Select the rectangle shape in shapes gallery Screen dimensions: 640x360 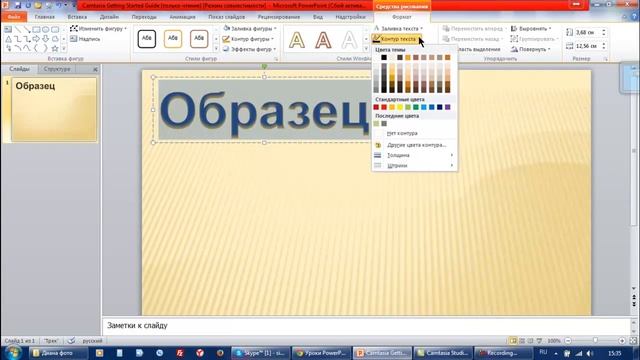(36, 29)
